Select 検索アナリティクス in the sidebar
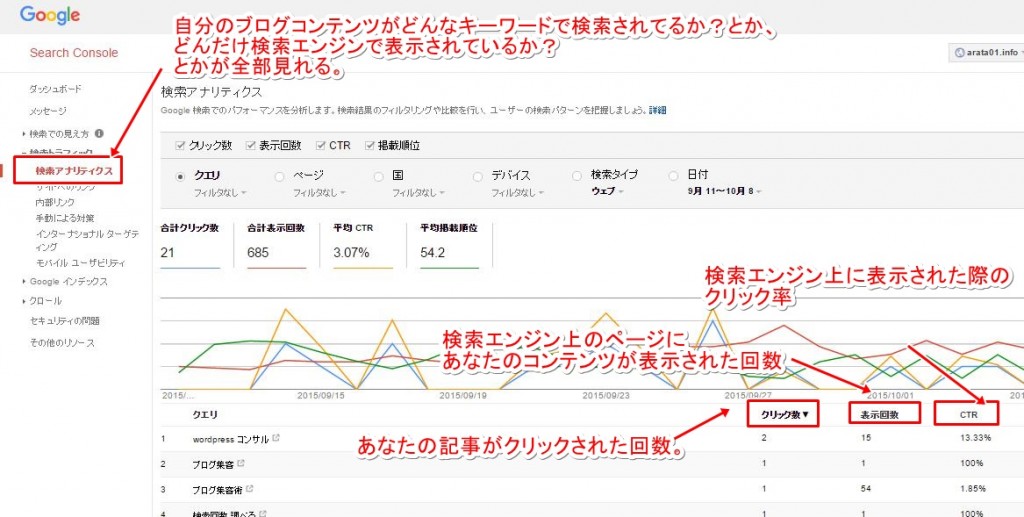 coord(74,171)
